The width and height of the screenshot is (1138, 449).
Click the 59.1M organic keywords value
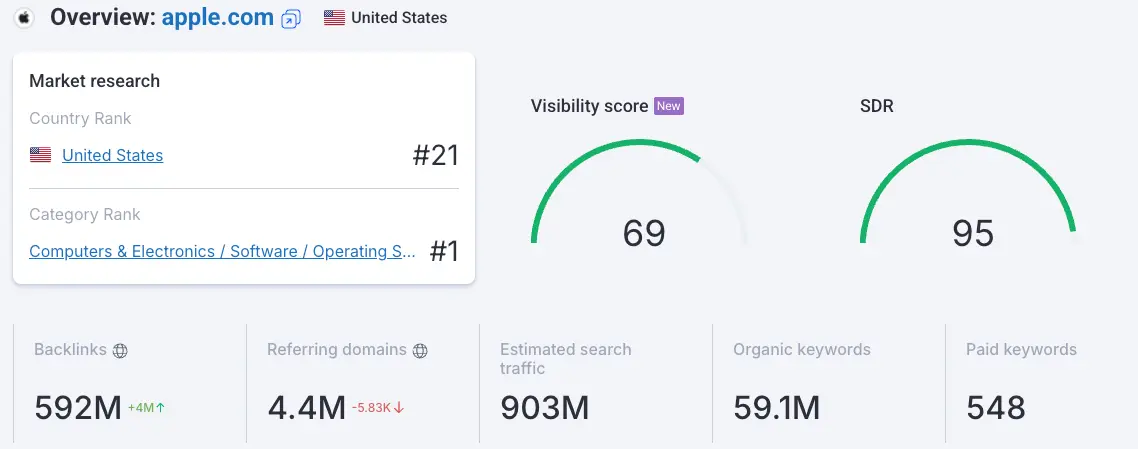776,407
